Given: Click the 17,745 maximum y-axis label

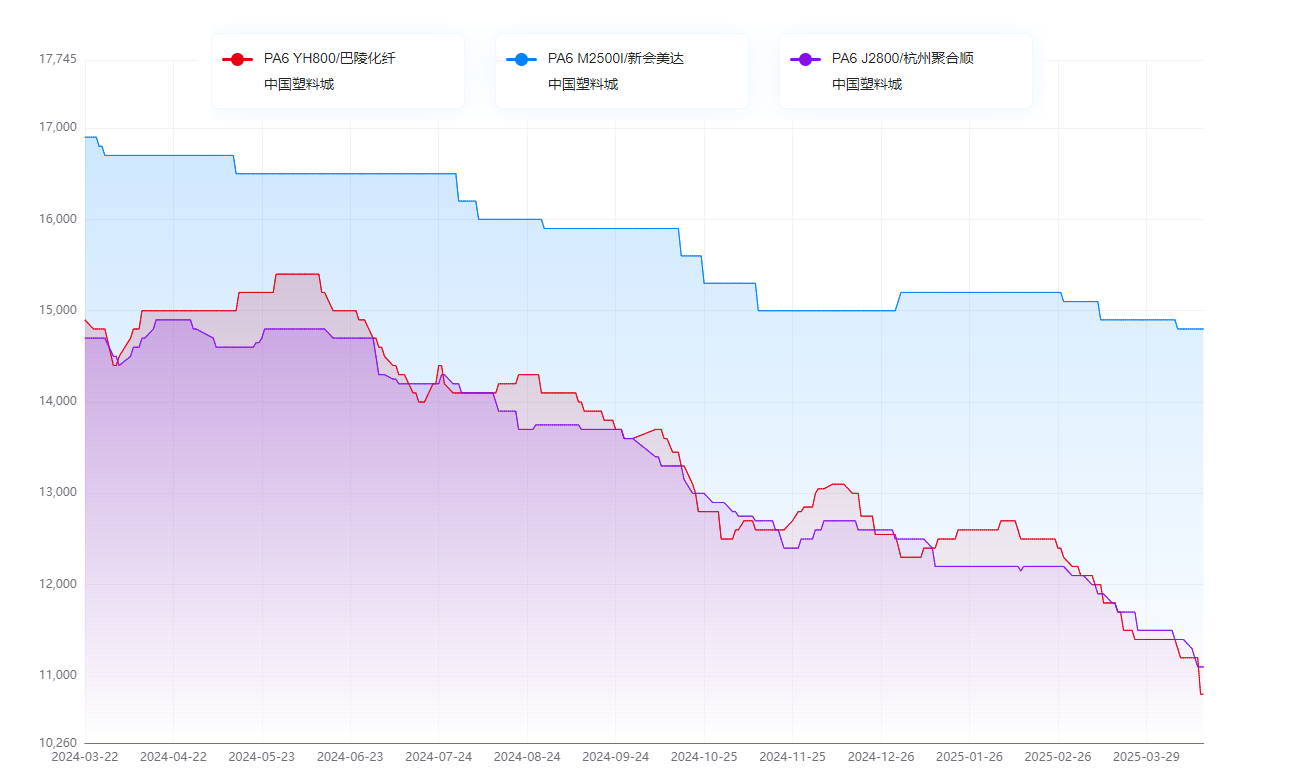Looking at the screenshot, I should click(x=57, y=59).
